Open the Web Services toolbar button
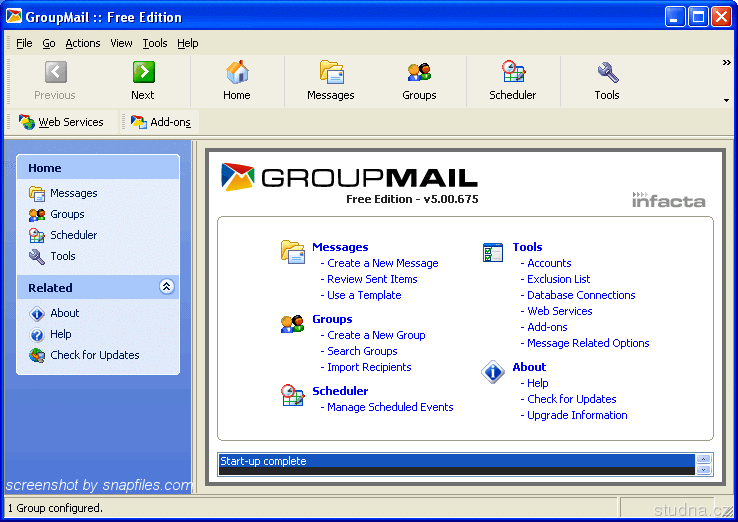The height and width of the screenshot is (522, 738). [61, 122]
